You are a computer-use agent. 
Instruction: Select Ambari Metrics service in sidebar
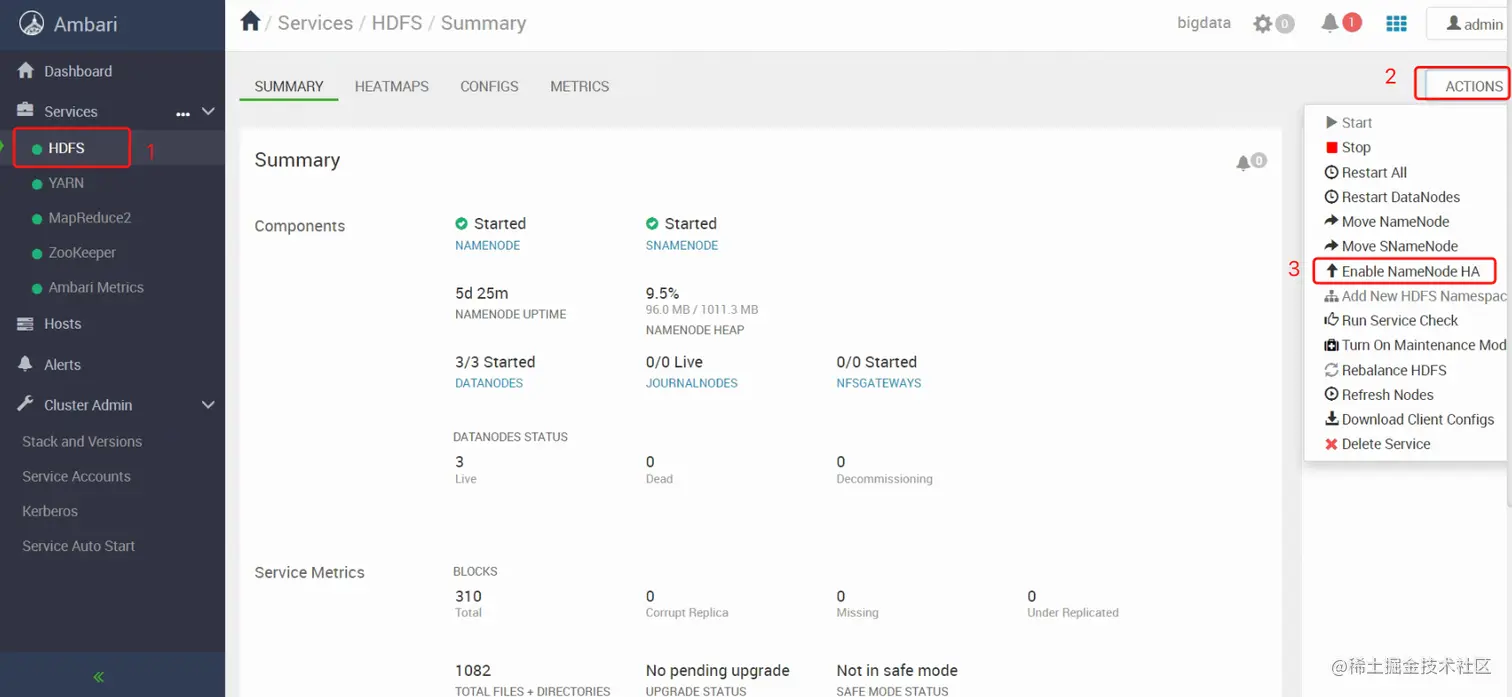pyautogui.click(x=96, y=287)
